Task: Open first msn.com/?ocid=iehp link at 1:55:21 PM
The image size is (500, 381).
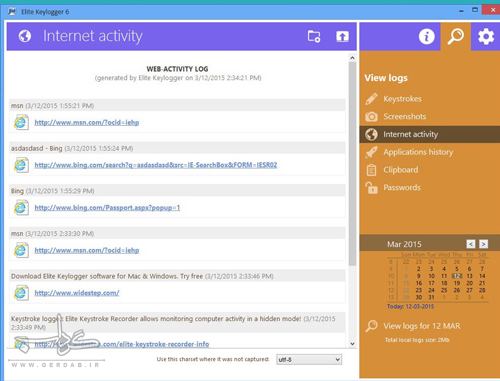Action: (87, 122)
